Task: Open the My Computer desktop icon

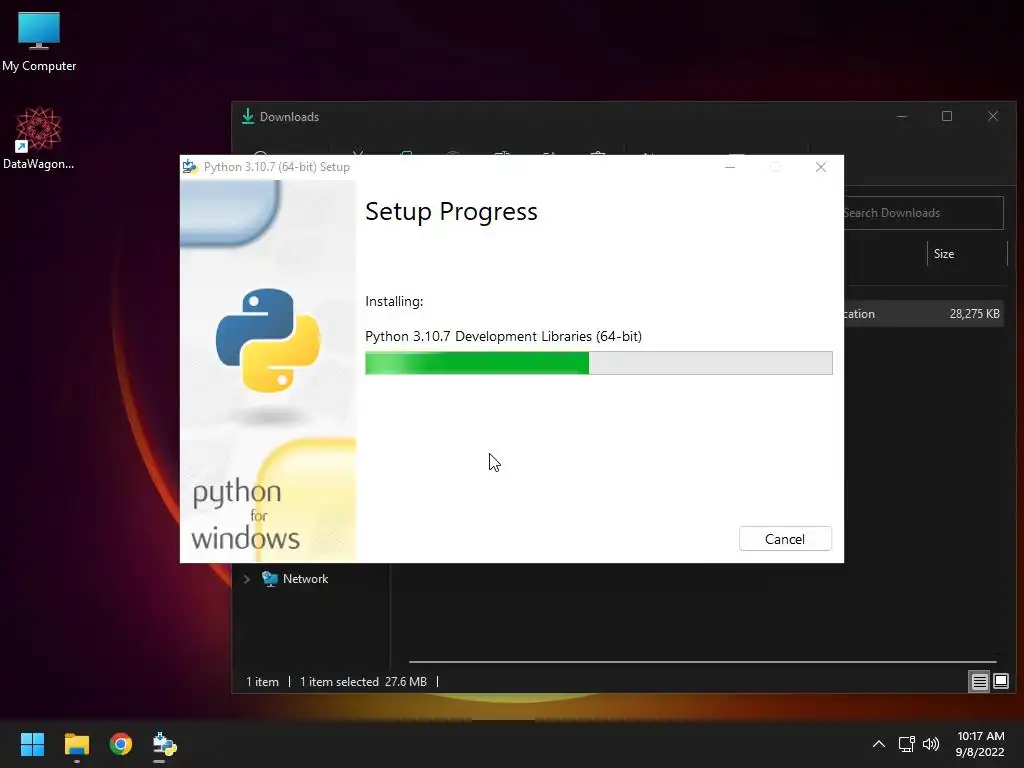Action: pyautogui.click(x=39, y=41)
